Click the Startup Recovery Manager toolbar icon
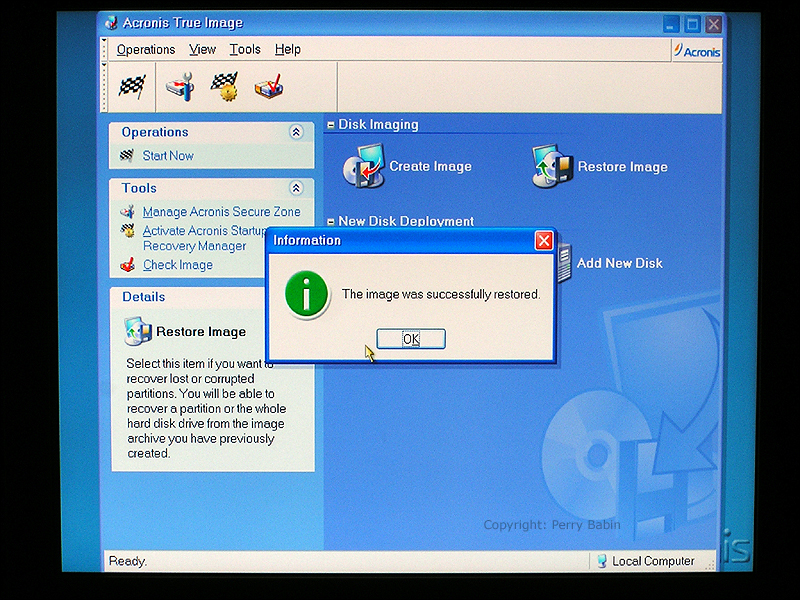The image size is (800, 600). (x=224, y=86)
